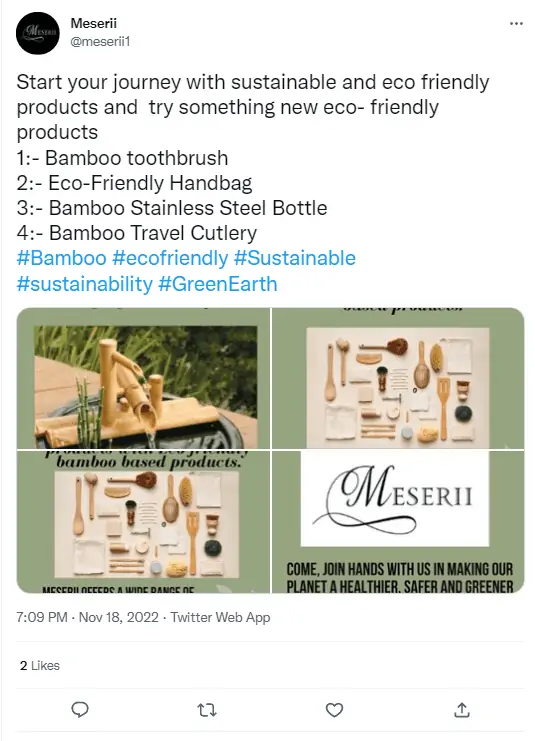Retweet this post using the retweet icon
This screenshot has height=741, width=535.
tap(207, 710)
